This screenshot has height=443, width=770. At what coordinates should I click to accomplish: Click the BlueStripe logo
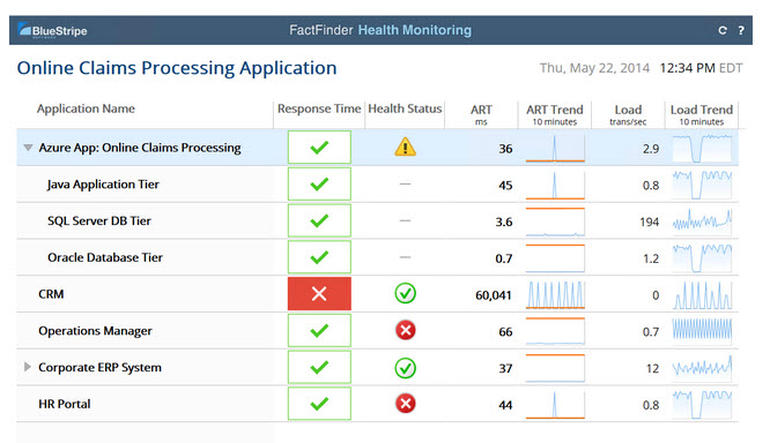pos(53,30)
